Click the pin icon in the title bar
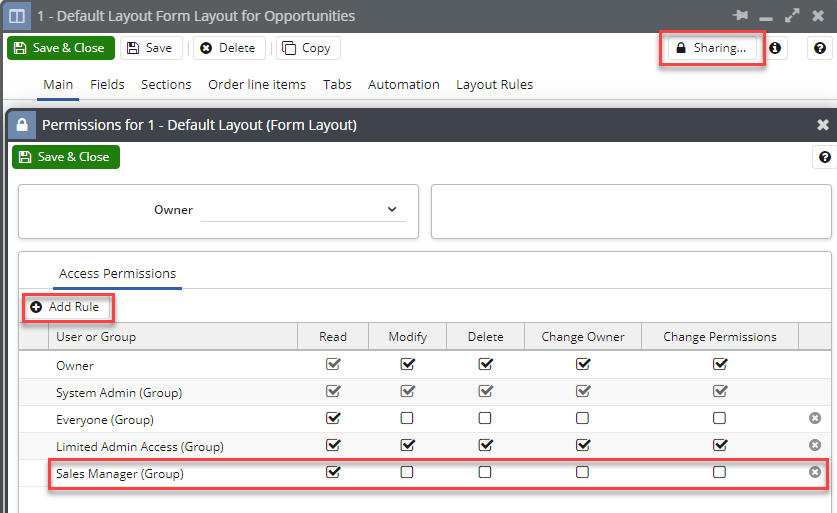Viewport: 837px width, 513px height. pyautogui.click(x=740, y=16)
